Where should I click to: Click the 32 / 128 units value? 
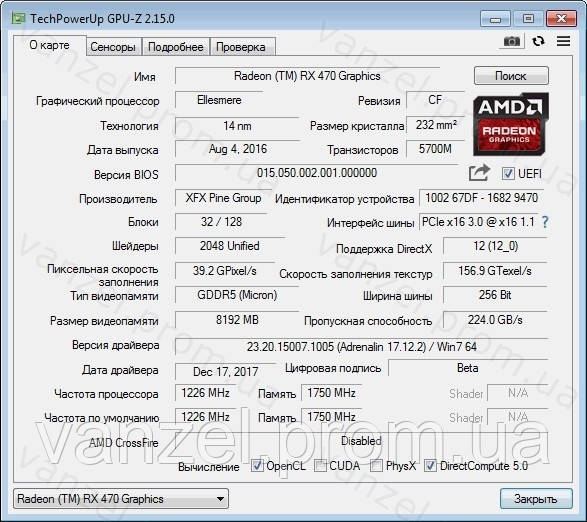click(221, 222)
